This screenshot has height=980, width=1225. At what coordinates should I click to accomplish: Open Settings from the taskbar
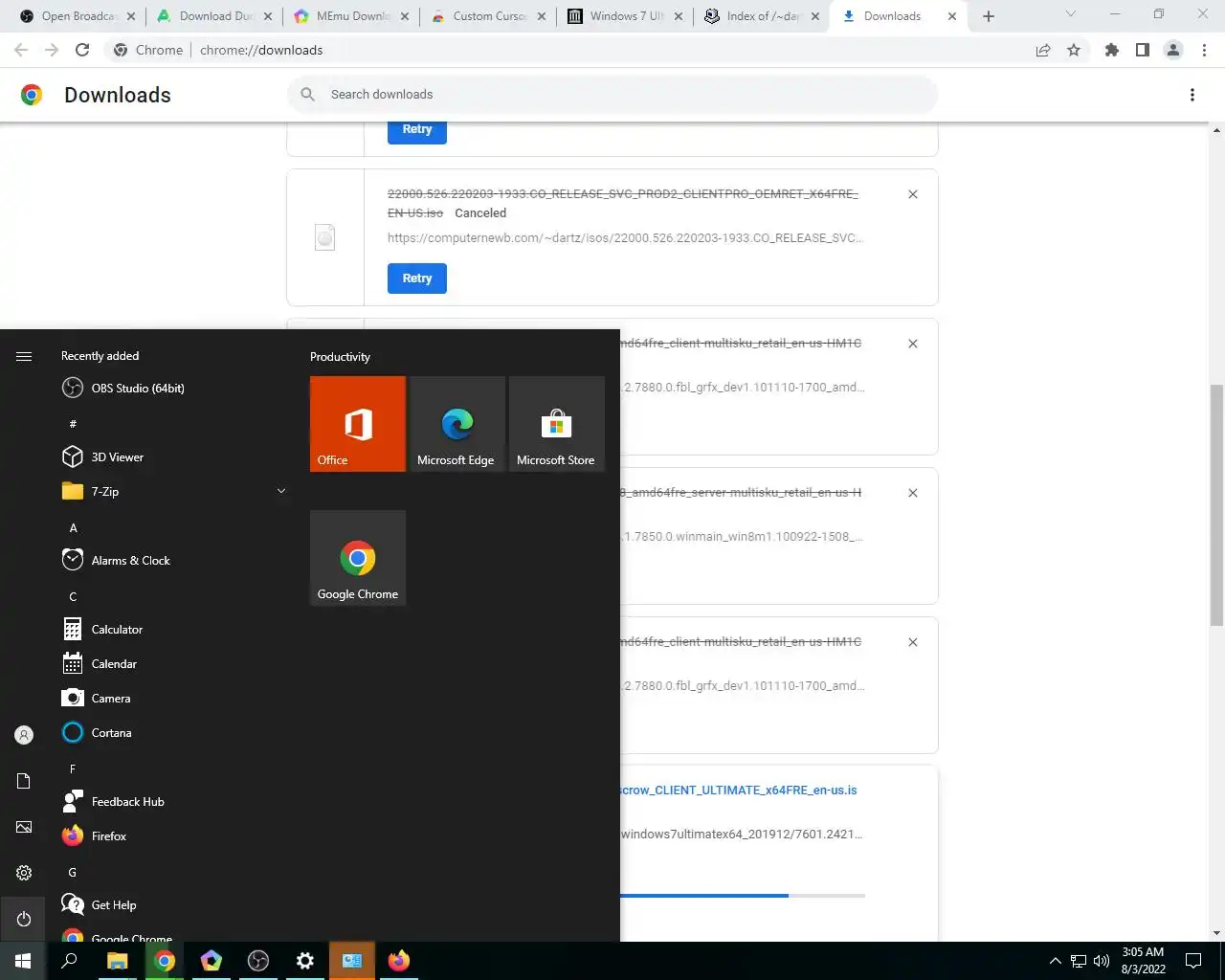pyautogui.click(x=304, y=961)
